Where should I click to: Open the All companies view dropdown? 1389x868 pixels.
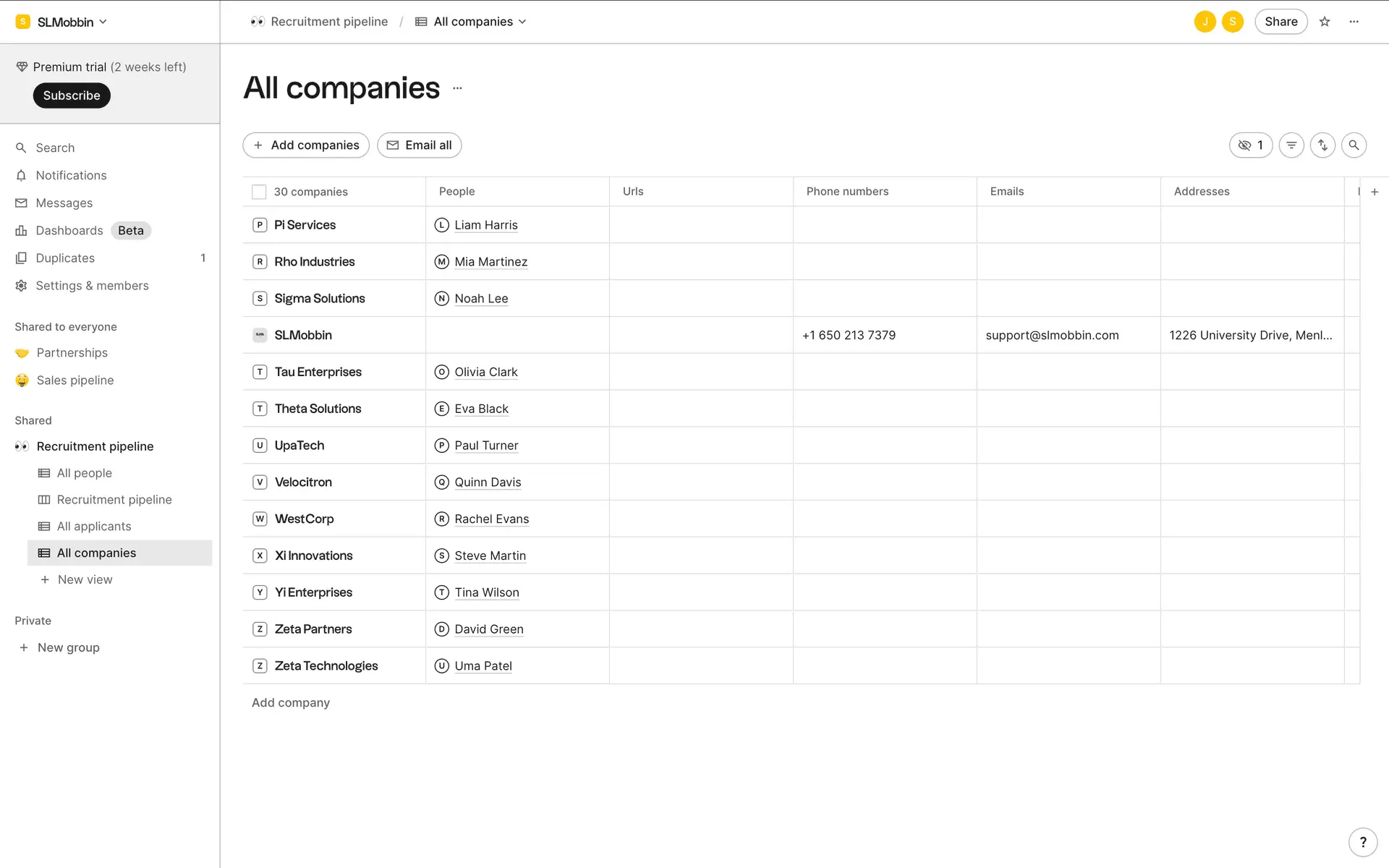[480, 22]
